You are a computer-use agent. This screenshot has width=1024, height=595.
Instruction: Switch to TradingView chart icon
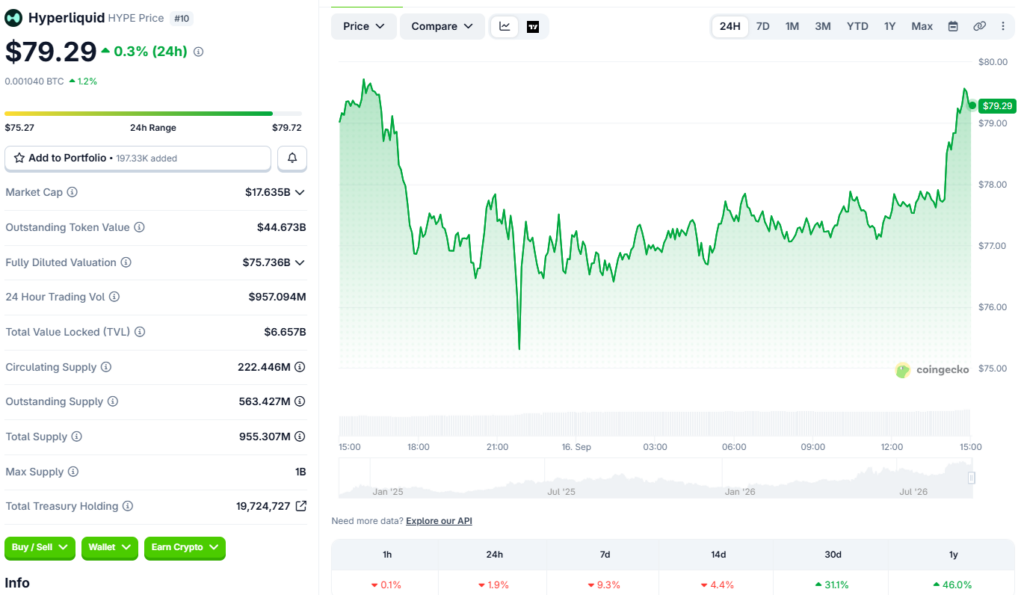click(533, 27)
